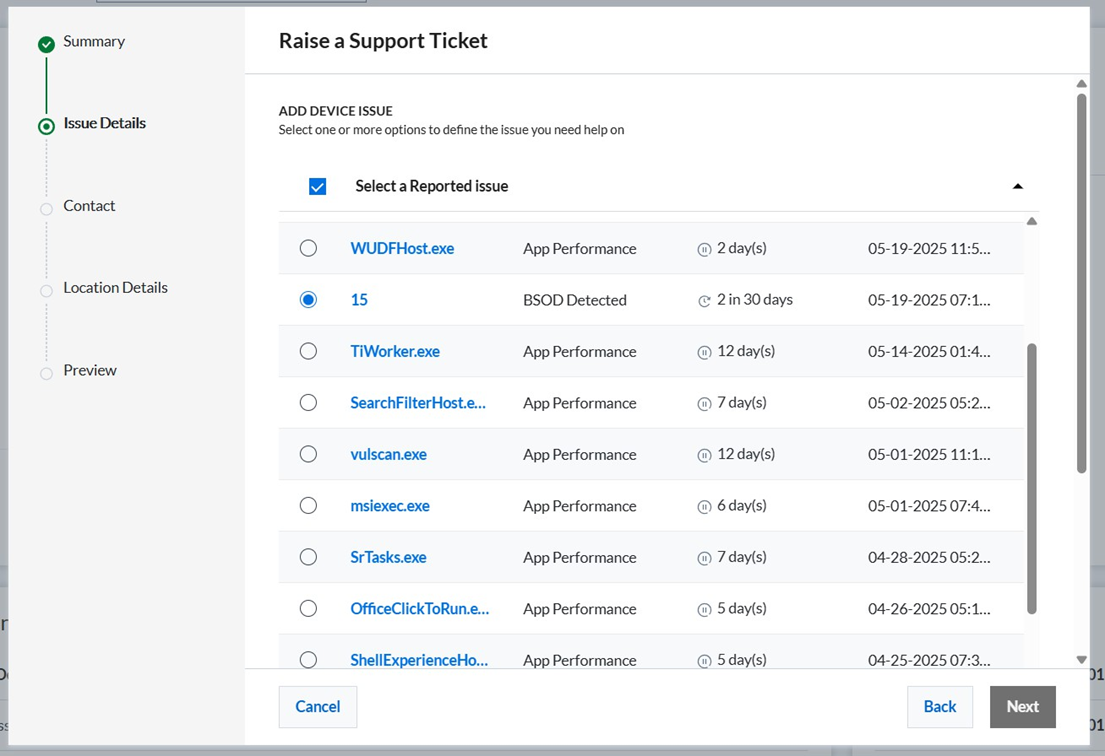1105x756 pixels.
Task: Collapse the Select a Reported issue section
Action: tap(1017, 187)
